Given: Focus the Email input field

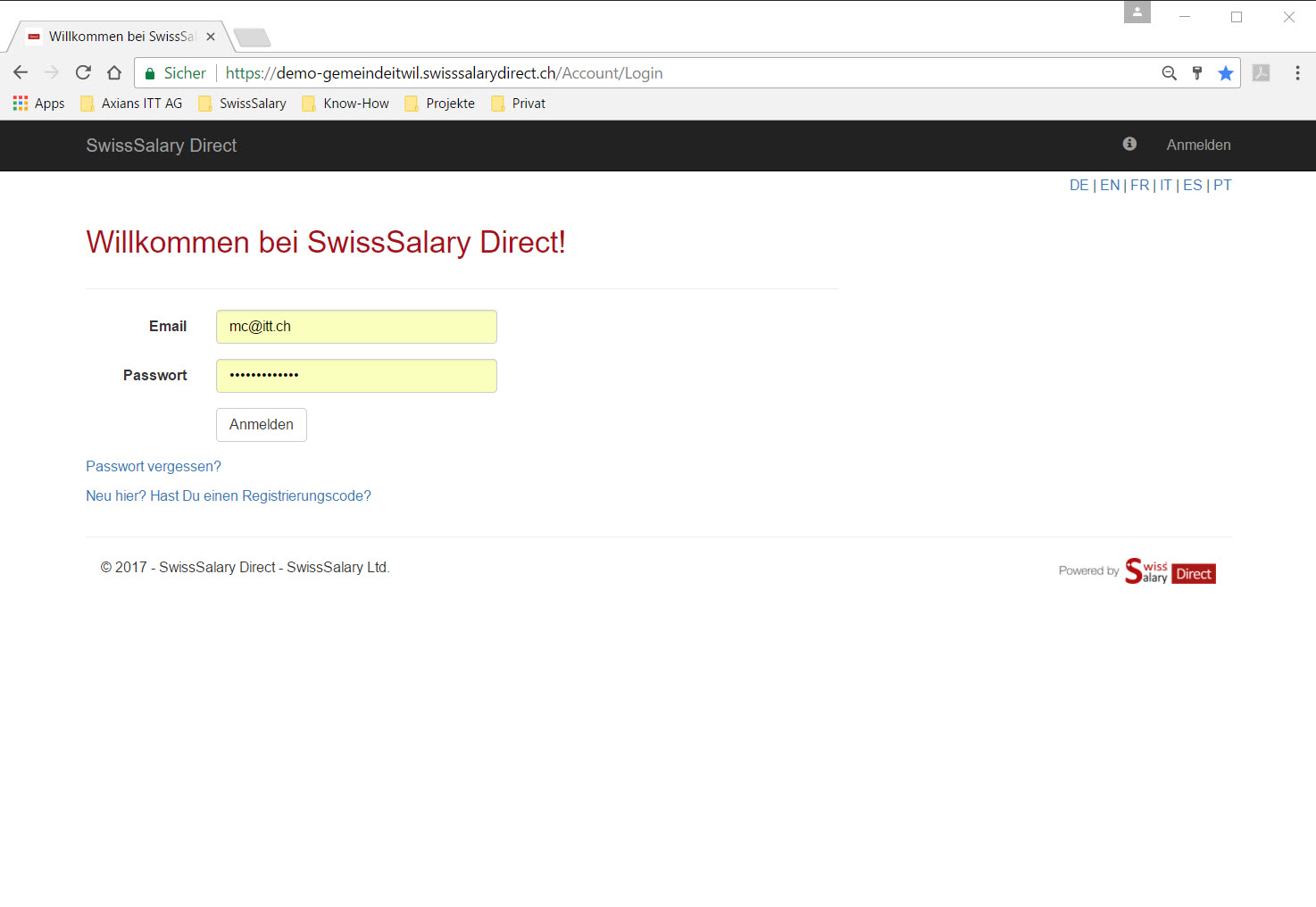Looking at the screenshot, I should click(x=356, y=327).
